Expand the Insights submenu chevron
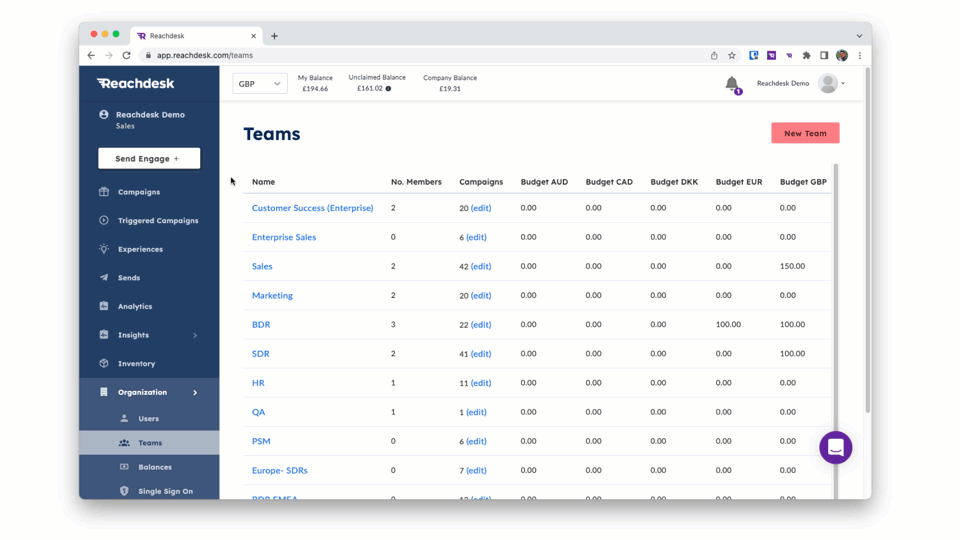Screen dimensions: 960x540 click(195, 336)
